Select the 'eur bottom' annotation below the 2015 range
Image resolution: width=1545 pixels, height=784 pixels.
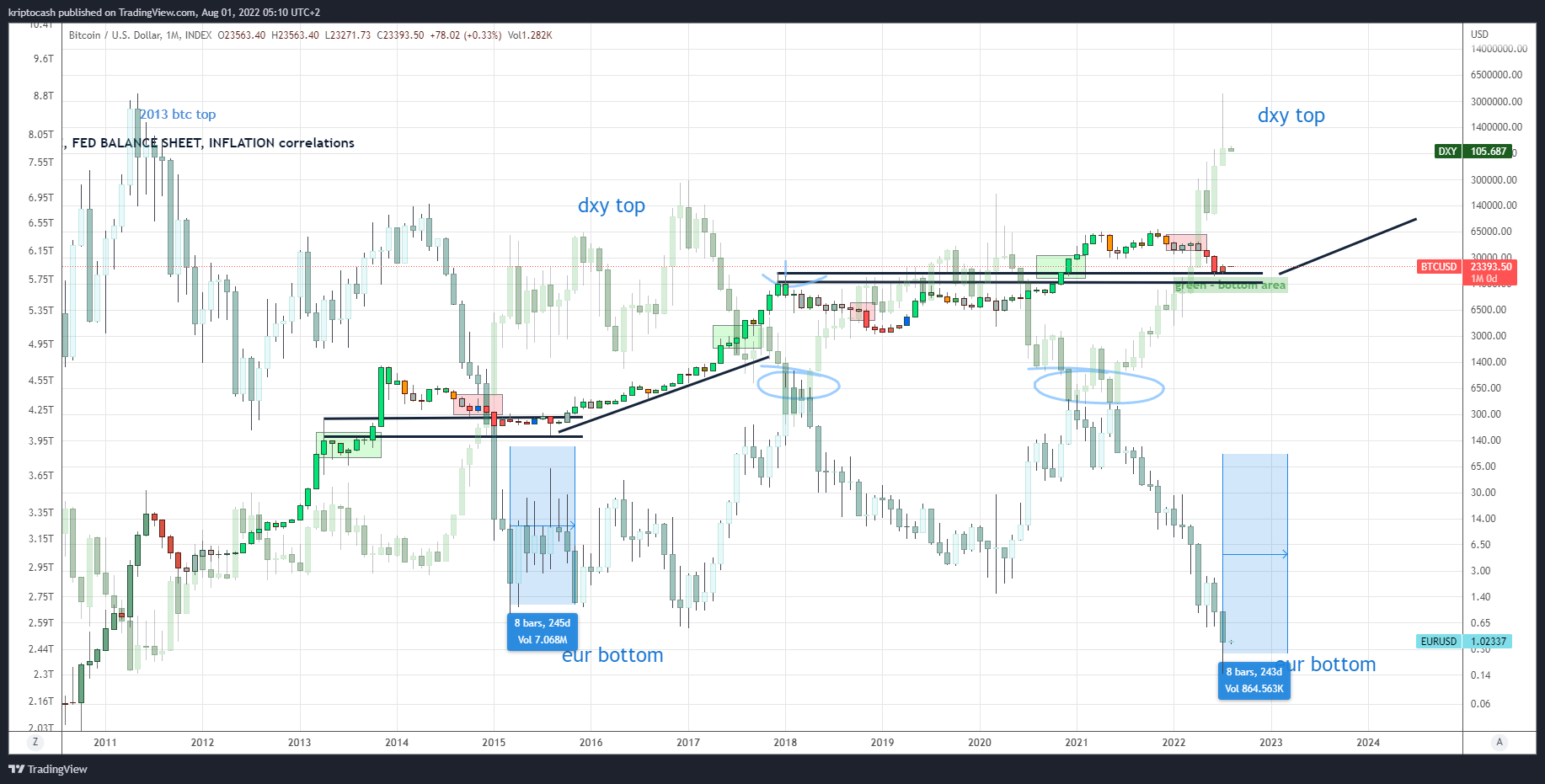point(612,655)
